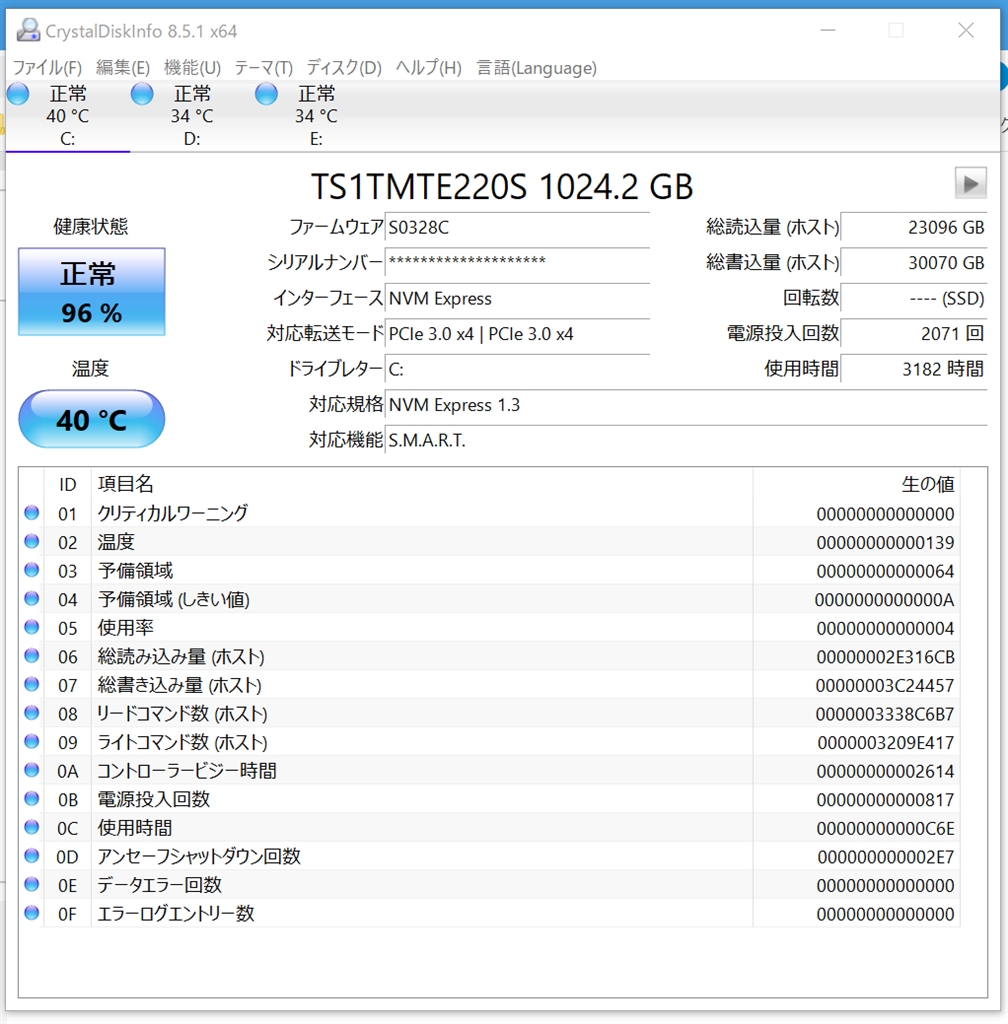Click status dot for drive C: tab
Screen dimensions: 1008x1024
[18, 94]
